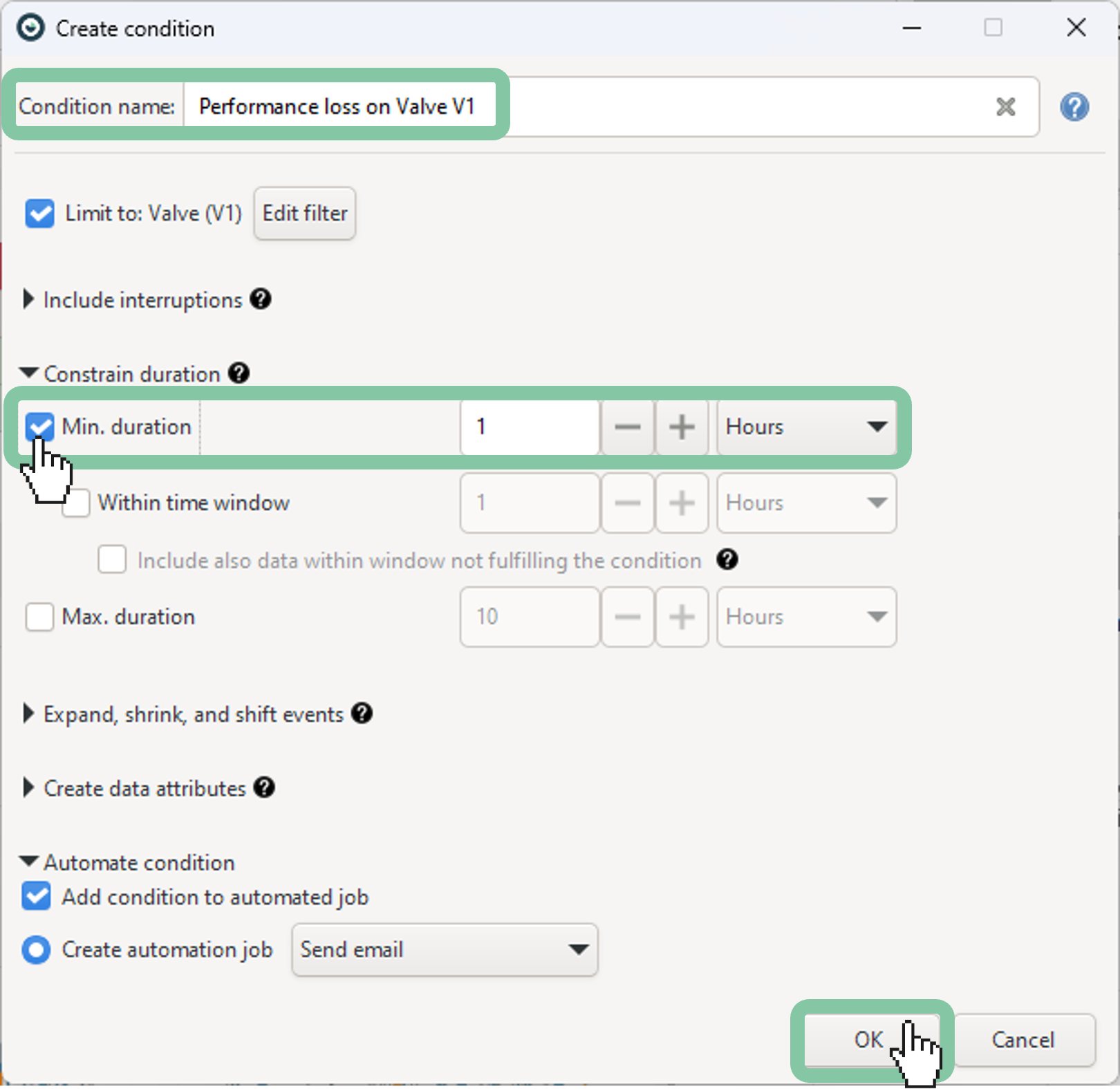This screenshot has height=1089, width=1120.
Task: Decrease Min. duration with minus button
Action: 627,427
